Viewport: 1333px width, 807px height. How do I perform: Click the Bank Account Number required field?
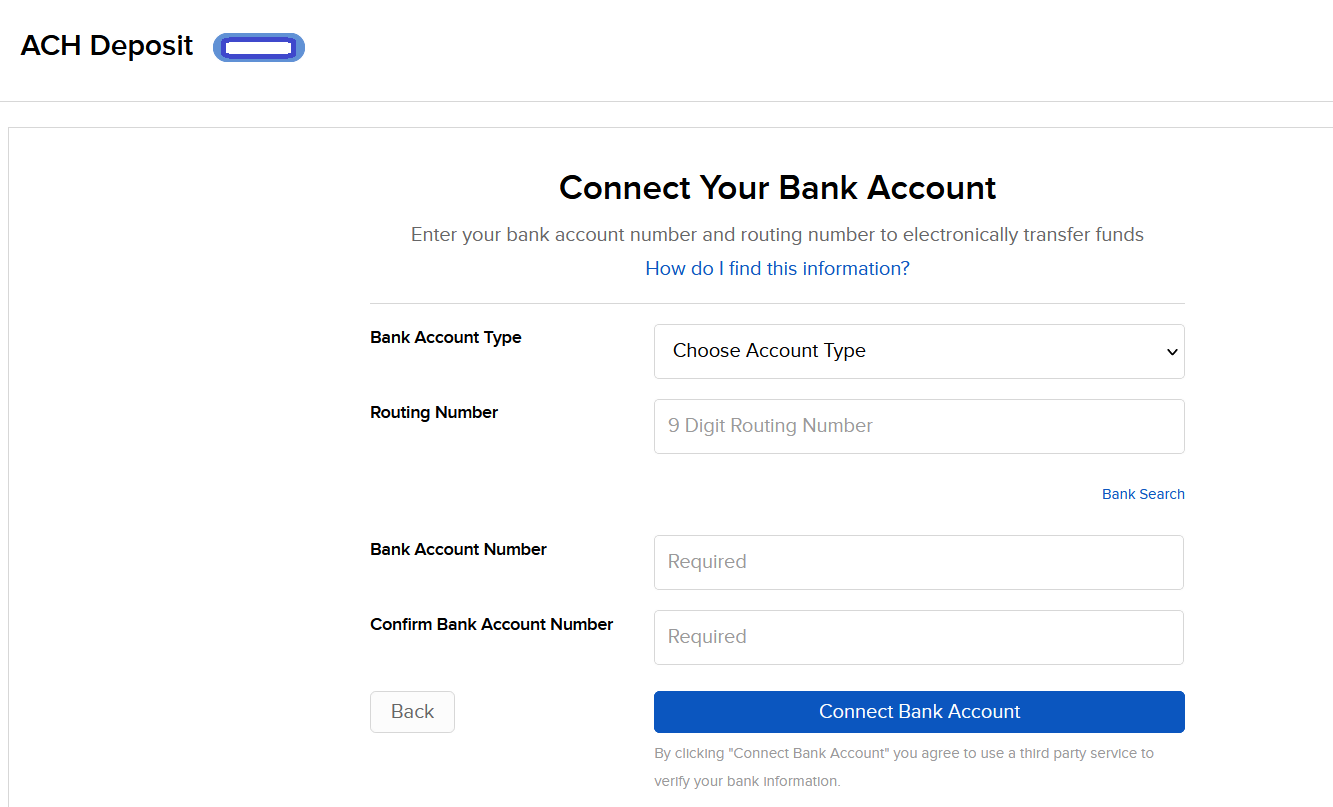pyautogui.click(x=919, y=562)
